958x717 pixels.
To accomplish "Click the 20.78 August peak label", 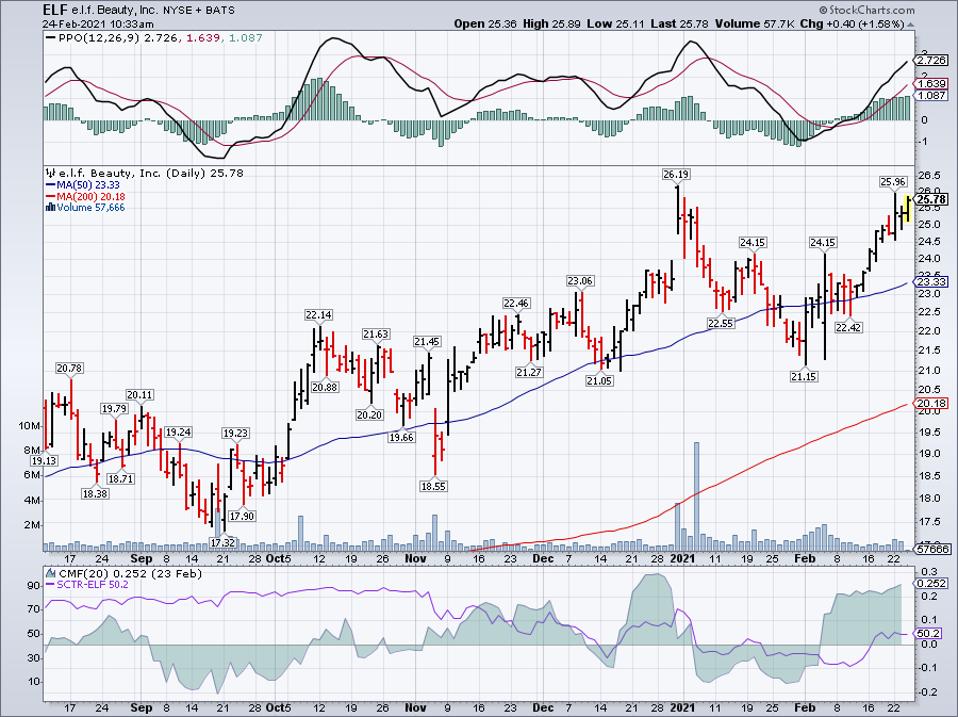I will coord(69,368).
